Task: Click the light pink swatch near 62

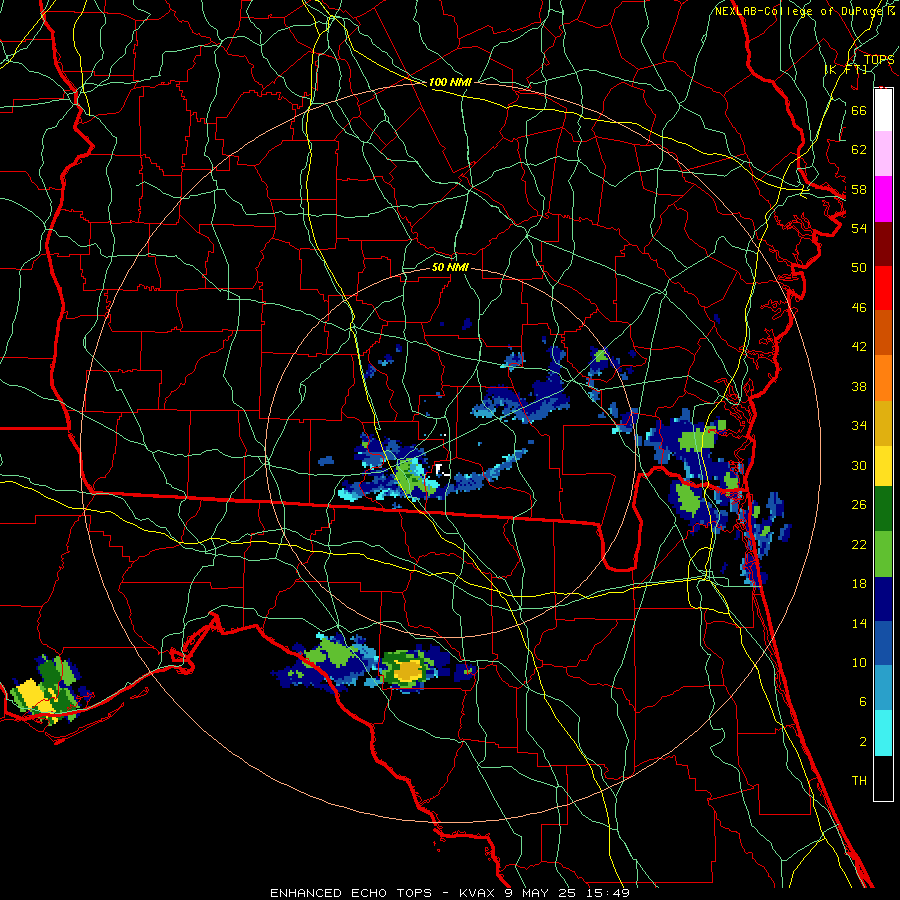Action: click(x=883, y=154)
